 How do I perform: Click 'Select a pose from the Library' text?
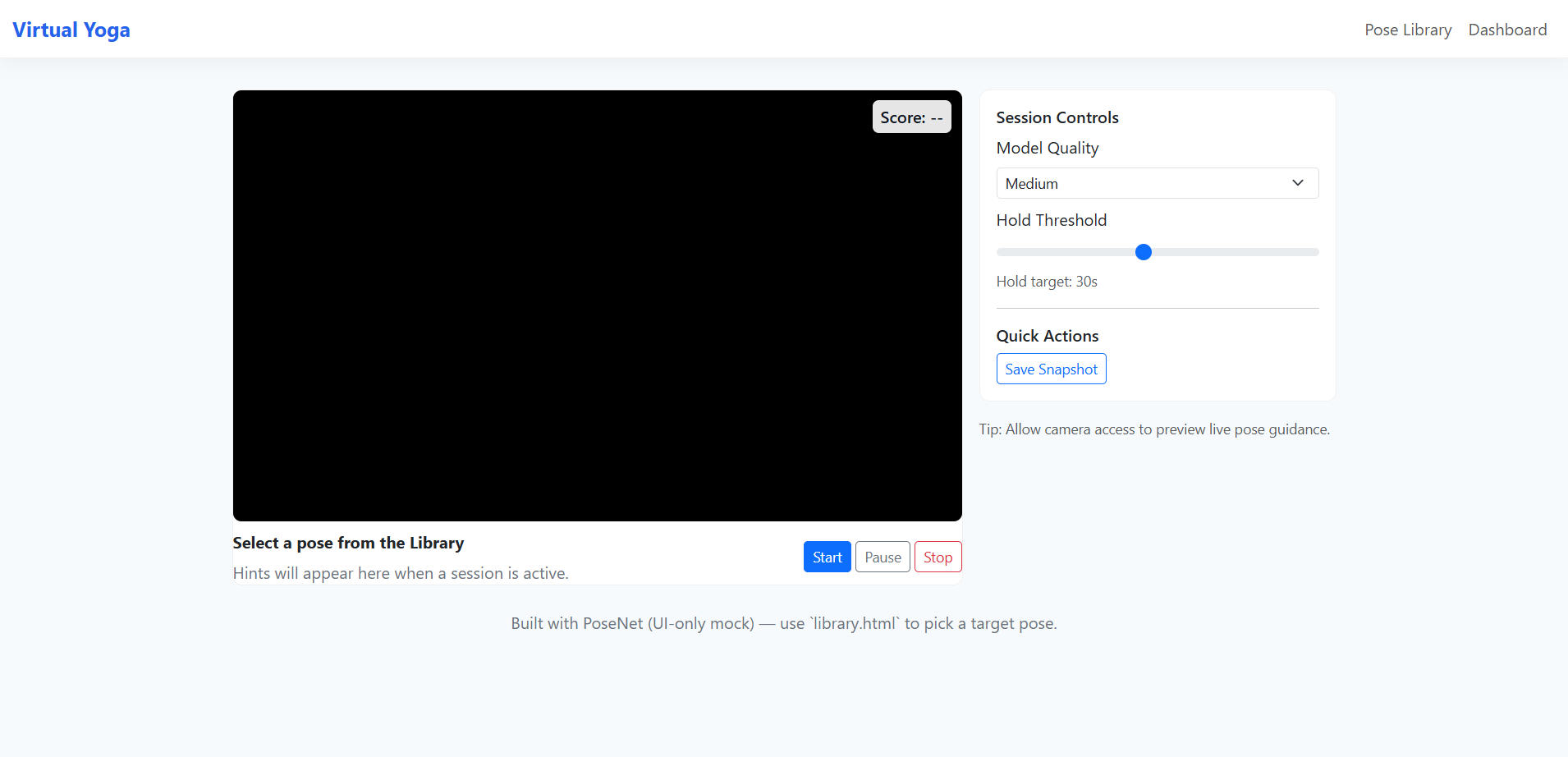click(348, 543)
